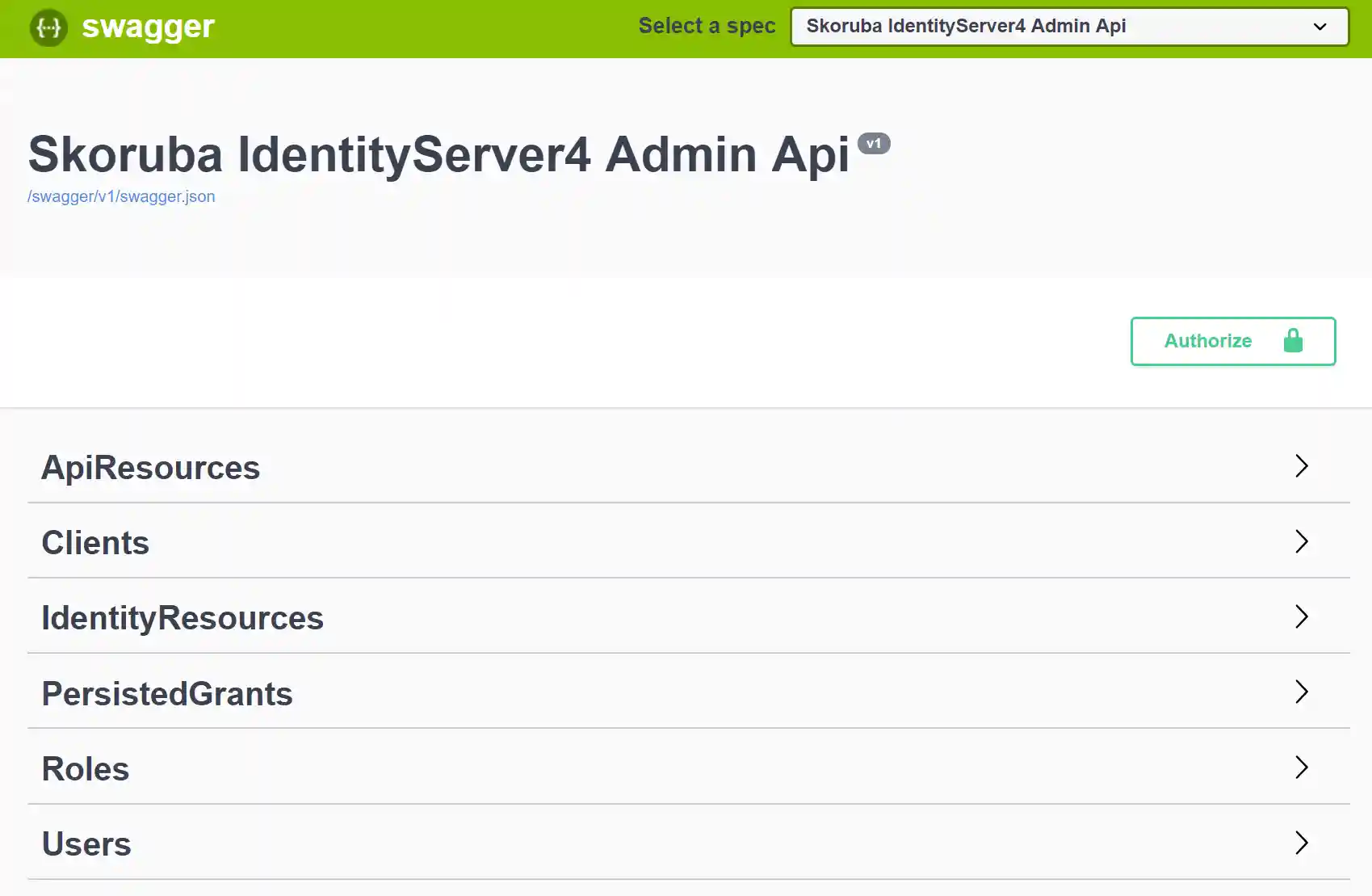Expand the PersistedGrants section title

click(x=167, y=694)
